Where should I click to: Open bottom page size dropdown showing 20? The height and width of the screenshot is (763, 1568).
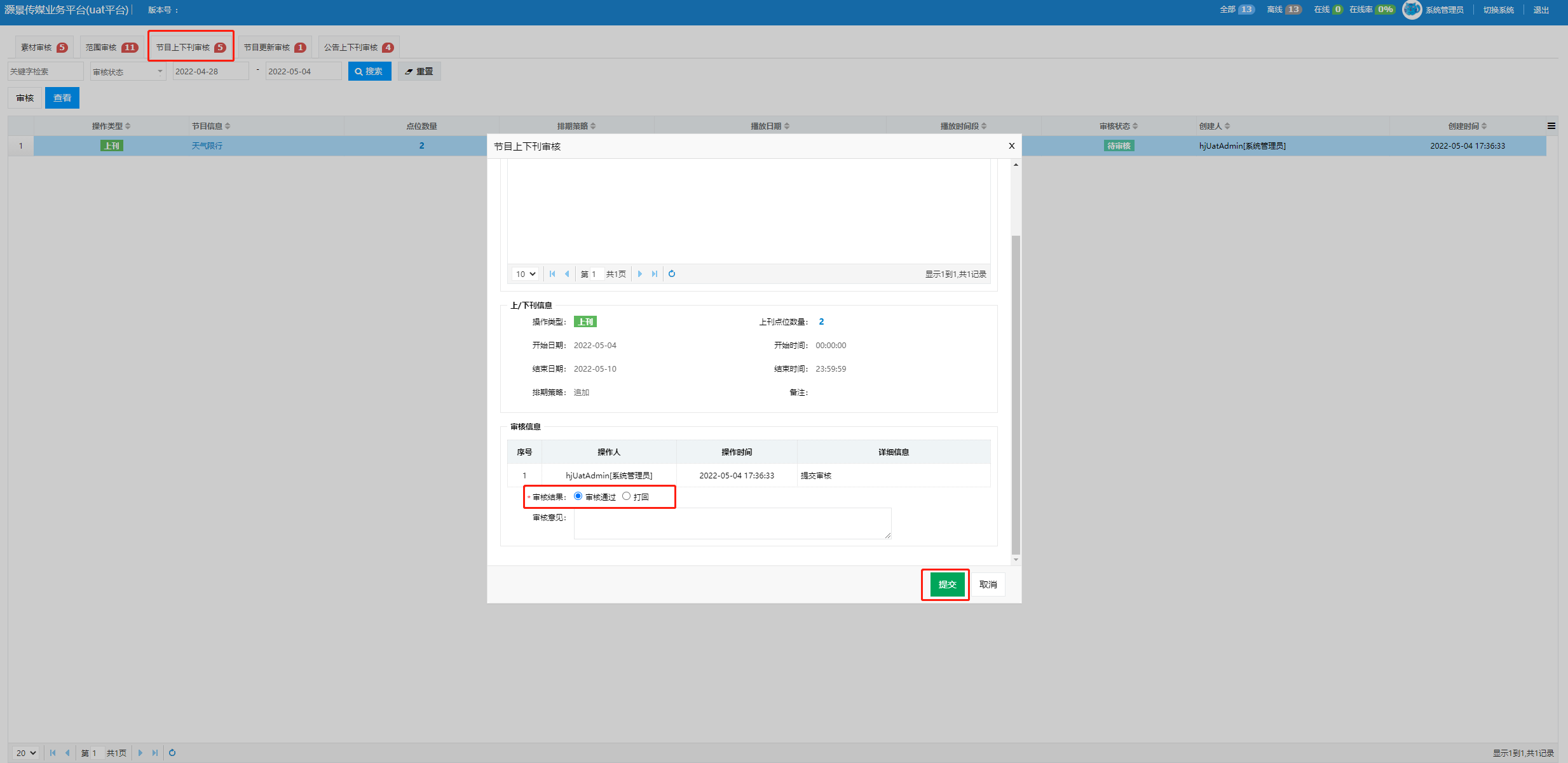26,753
